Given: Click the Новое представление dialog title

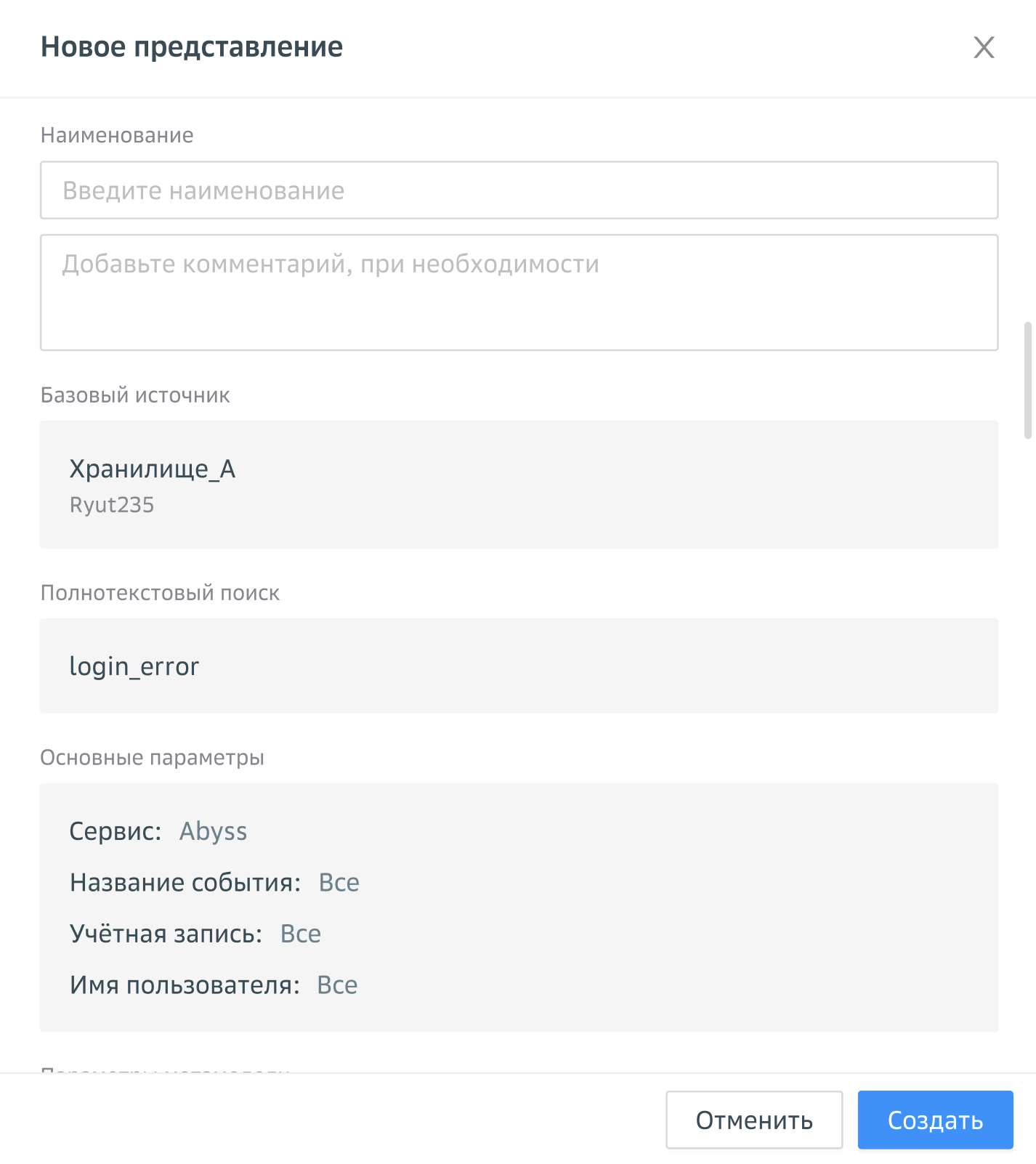Looking at the screenshot, I should coord(192,47).
